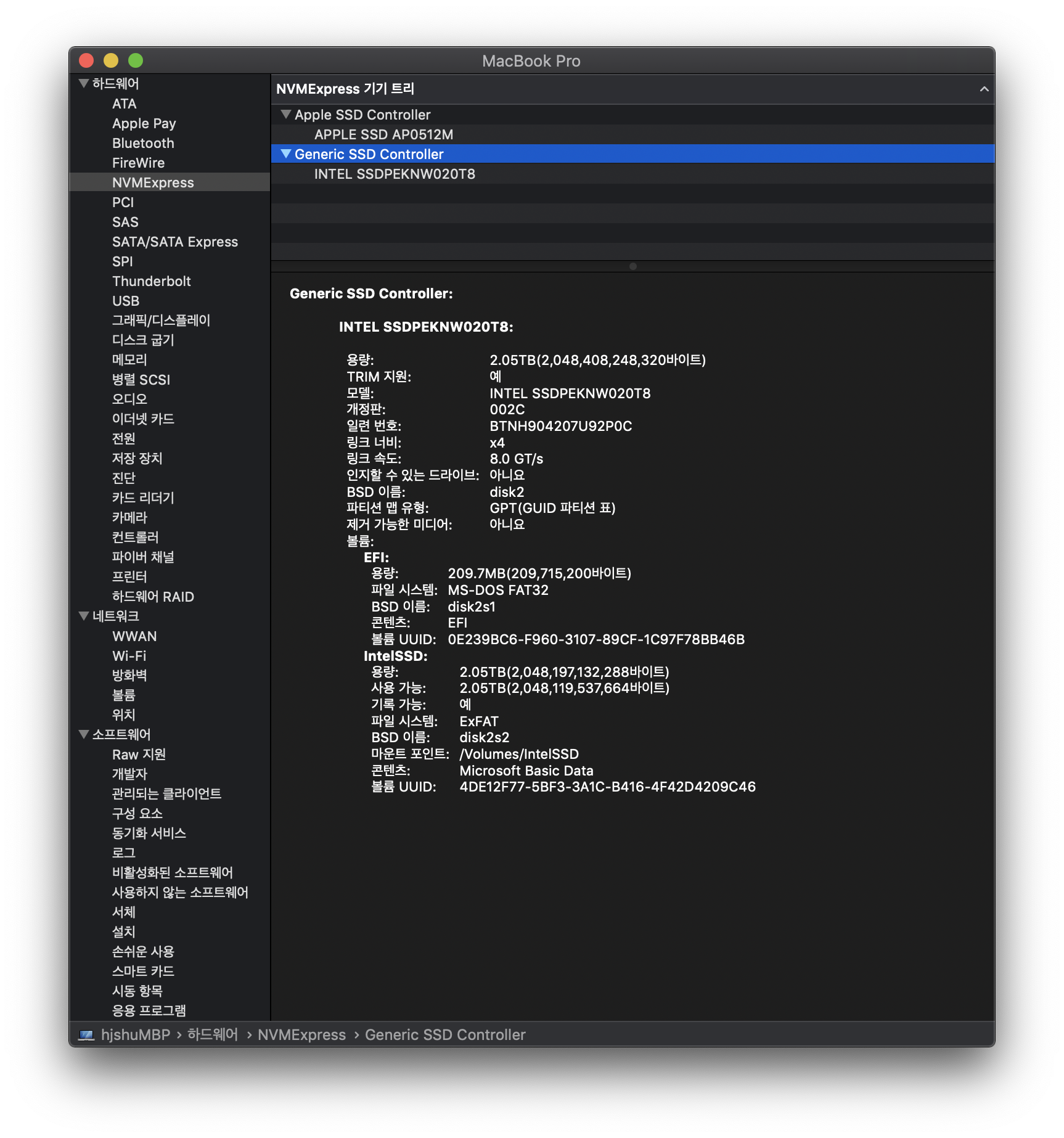Image resolution: width=1064 pixels, height=1138 pixels.
Task: Open 오디오 section
Action: pyautogui.click(x=129, y=399)
